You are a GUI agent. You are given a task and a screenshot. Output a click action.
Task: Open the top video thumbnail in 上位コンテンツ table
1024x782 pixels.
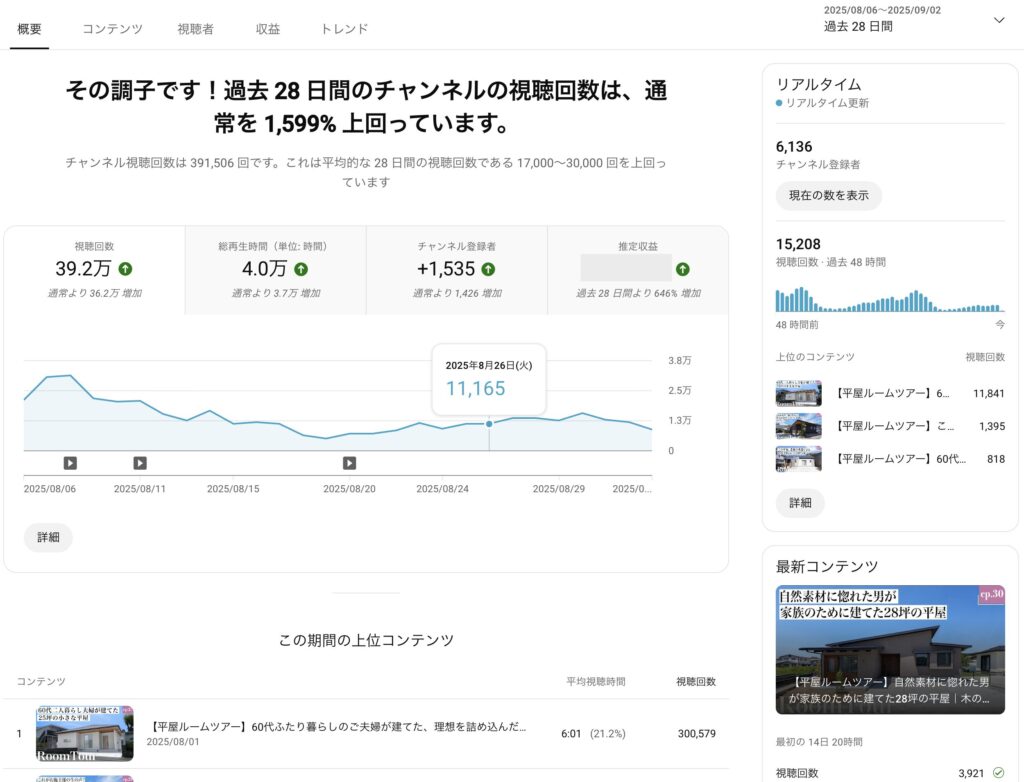pyautogui.click(x=84, y=734)
